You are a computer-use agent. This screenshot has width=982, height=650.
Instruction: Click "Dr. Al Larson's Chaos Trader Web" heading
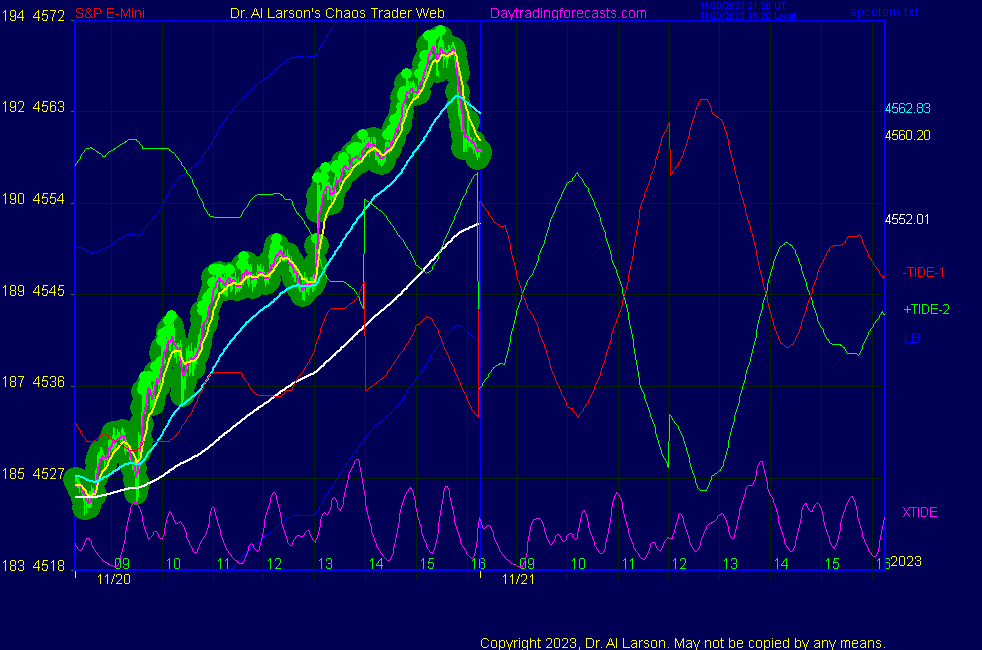point(337,13)
